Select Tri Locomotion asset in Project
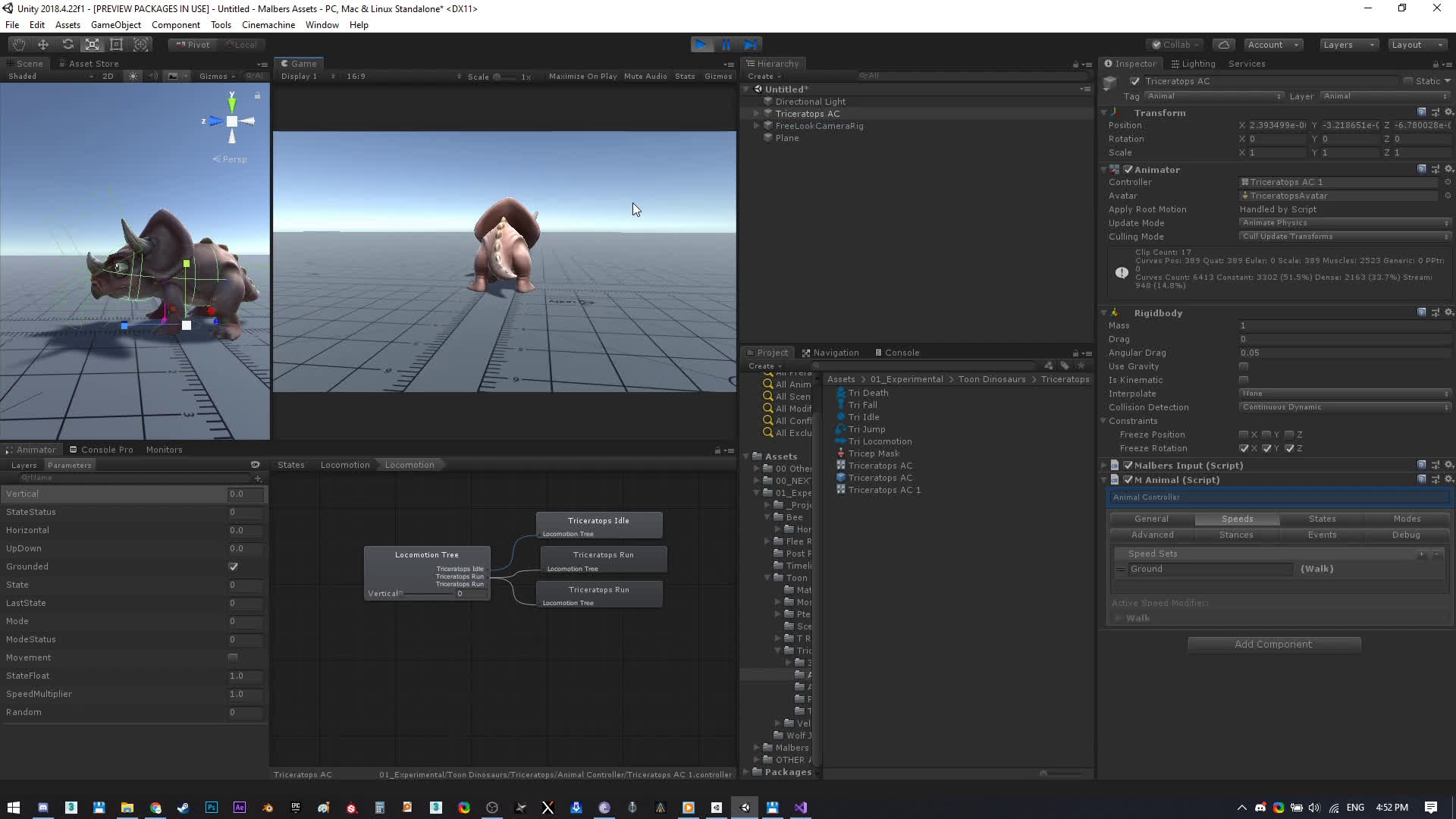 pyautogui.click(x=880, y=441)
